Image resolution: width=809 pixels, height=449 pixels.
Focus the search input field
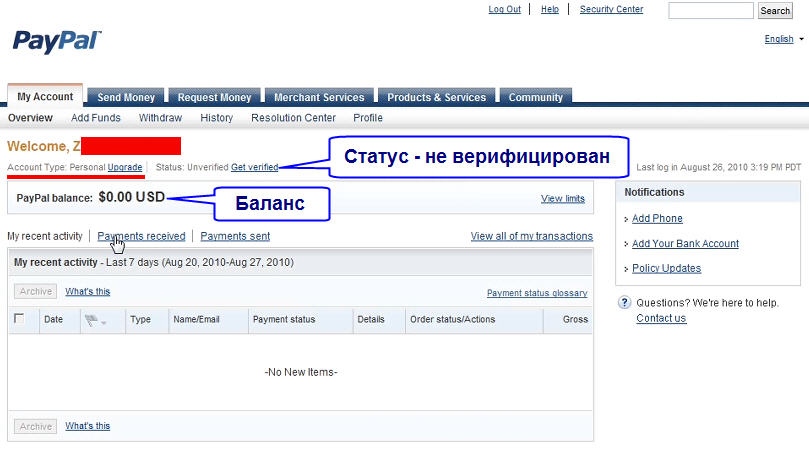pos(711,10)
